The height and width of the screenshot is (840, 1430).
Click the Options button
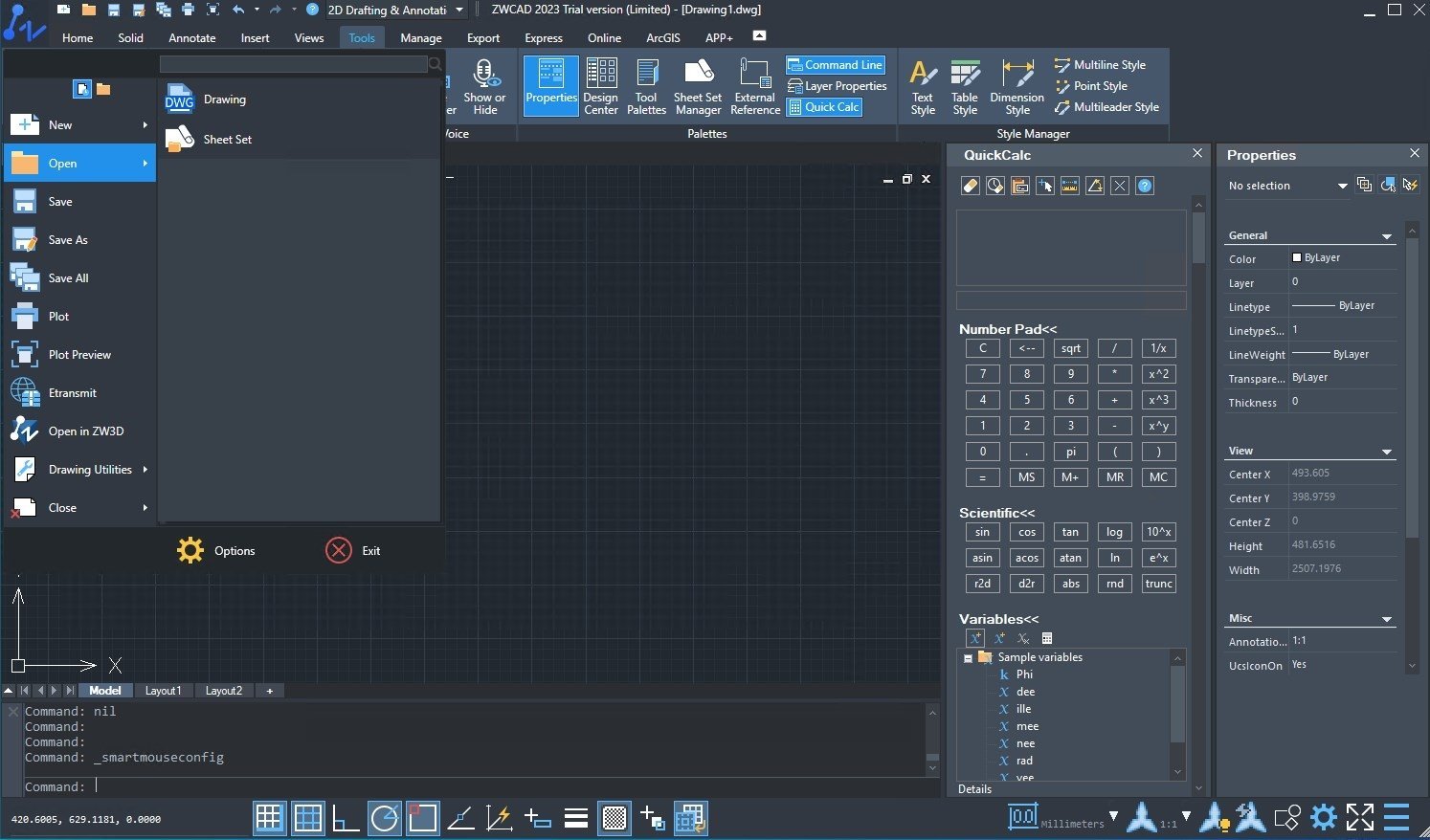coord(216,550)
